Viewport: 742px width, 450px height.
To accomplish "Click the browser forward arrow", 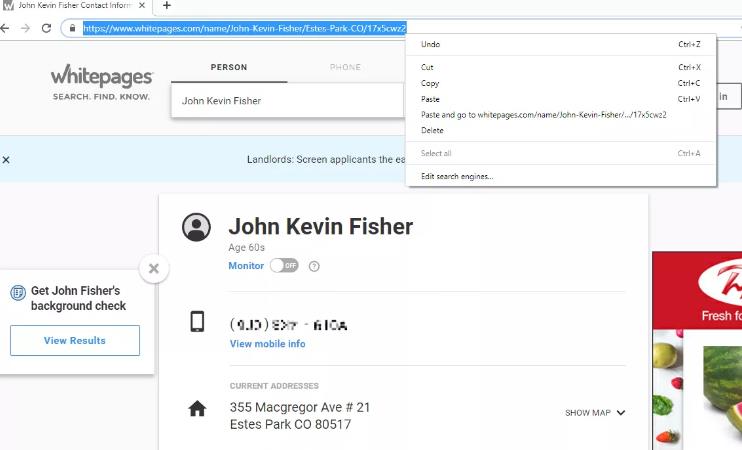I will tap(25, 28).
